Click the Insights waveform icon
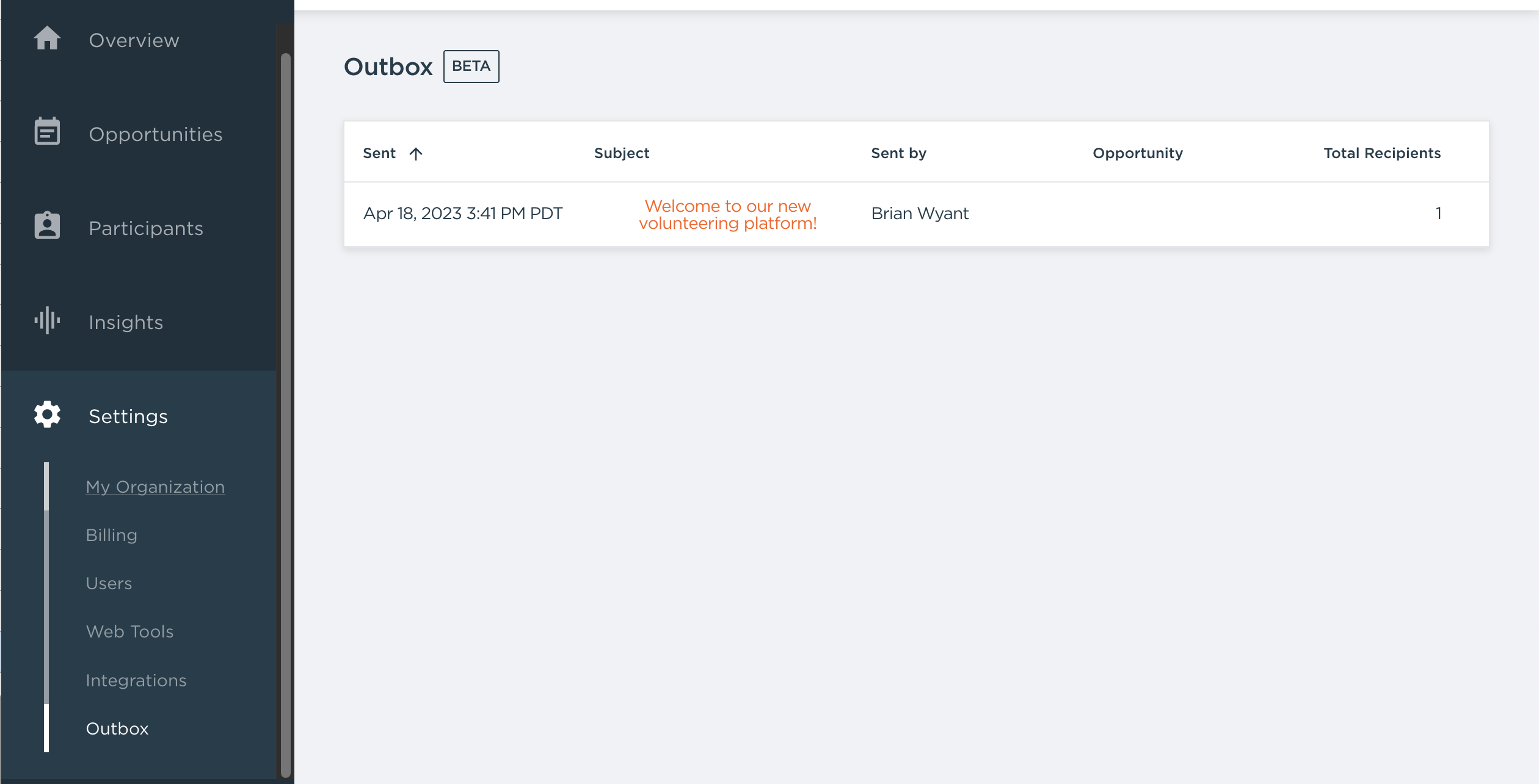The height and width of the screenshot is (784, 1539). tap(47, 320)
